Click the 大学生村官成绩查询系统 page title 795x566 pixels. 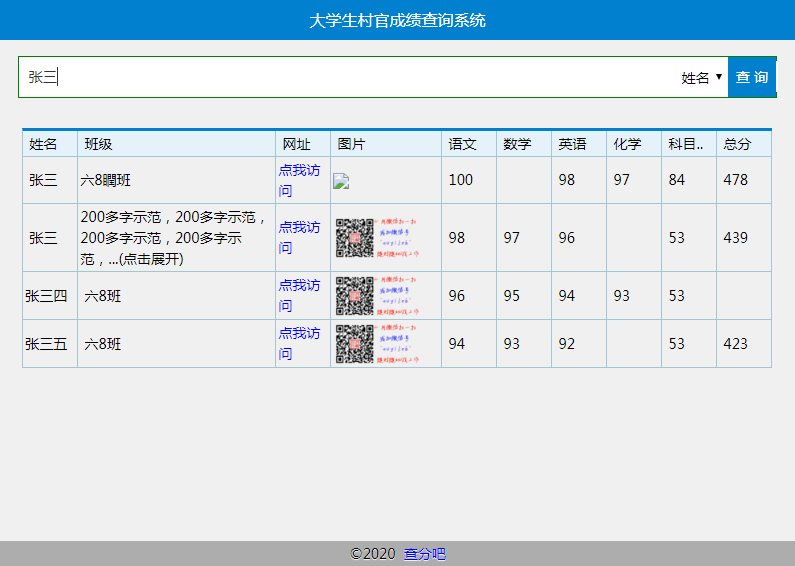[397, 20]
